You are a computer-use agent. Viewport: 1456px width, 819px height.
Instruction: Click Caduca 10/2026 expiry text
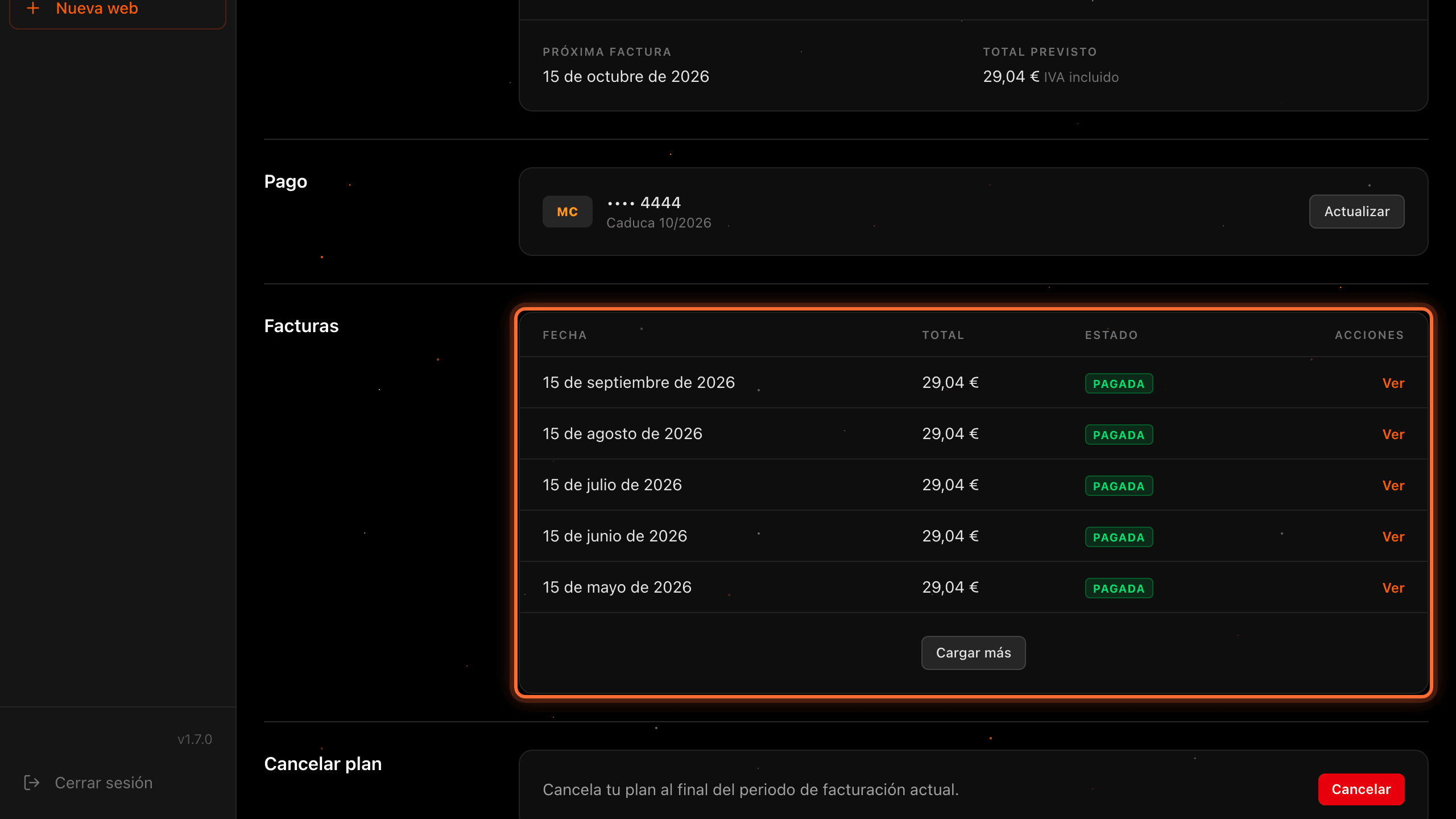659,223
